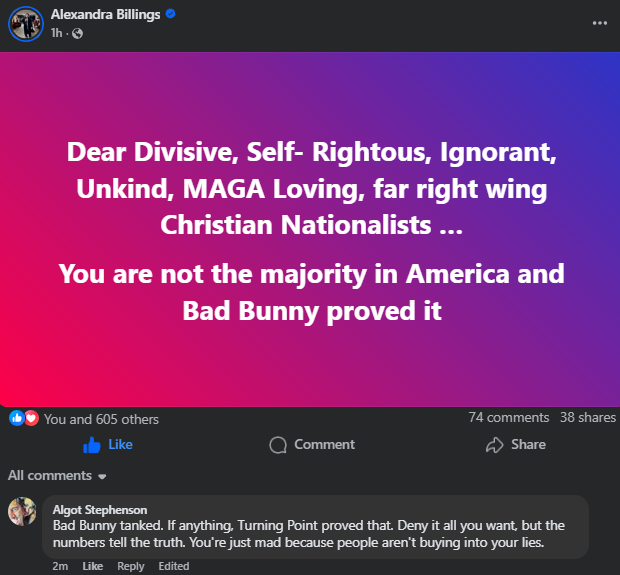
Task: Open Alexandra Billings' profile picture
Action: pyautogui.click(x=25, y=24)
